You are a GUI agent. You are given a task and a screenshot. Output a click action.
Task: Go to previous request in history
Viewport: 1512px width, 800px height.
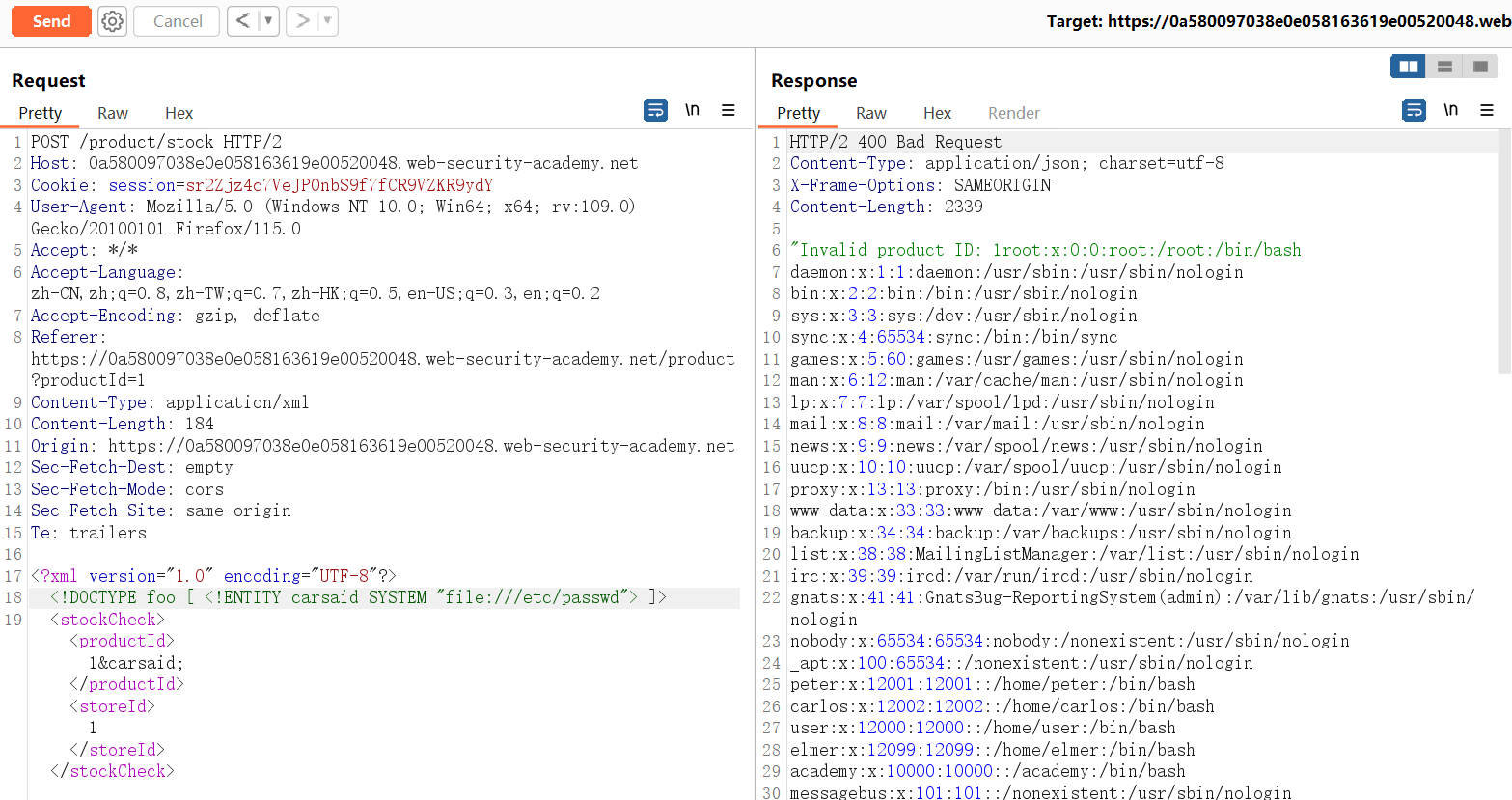click(243, 20)
